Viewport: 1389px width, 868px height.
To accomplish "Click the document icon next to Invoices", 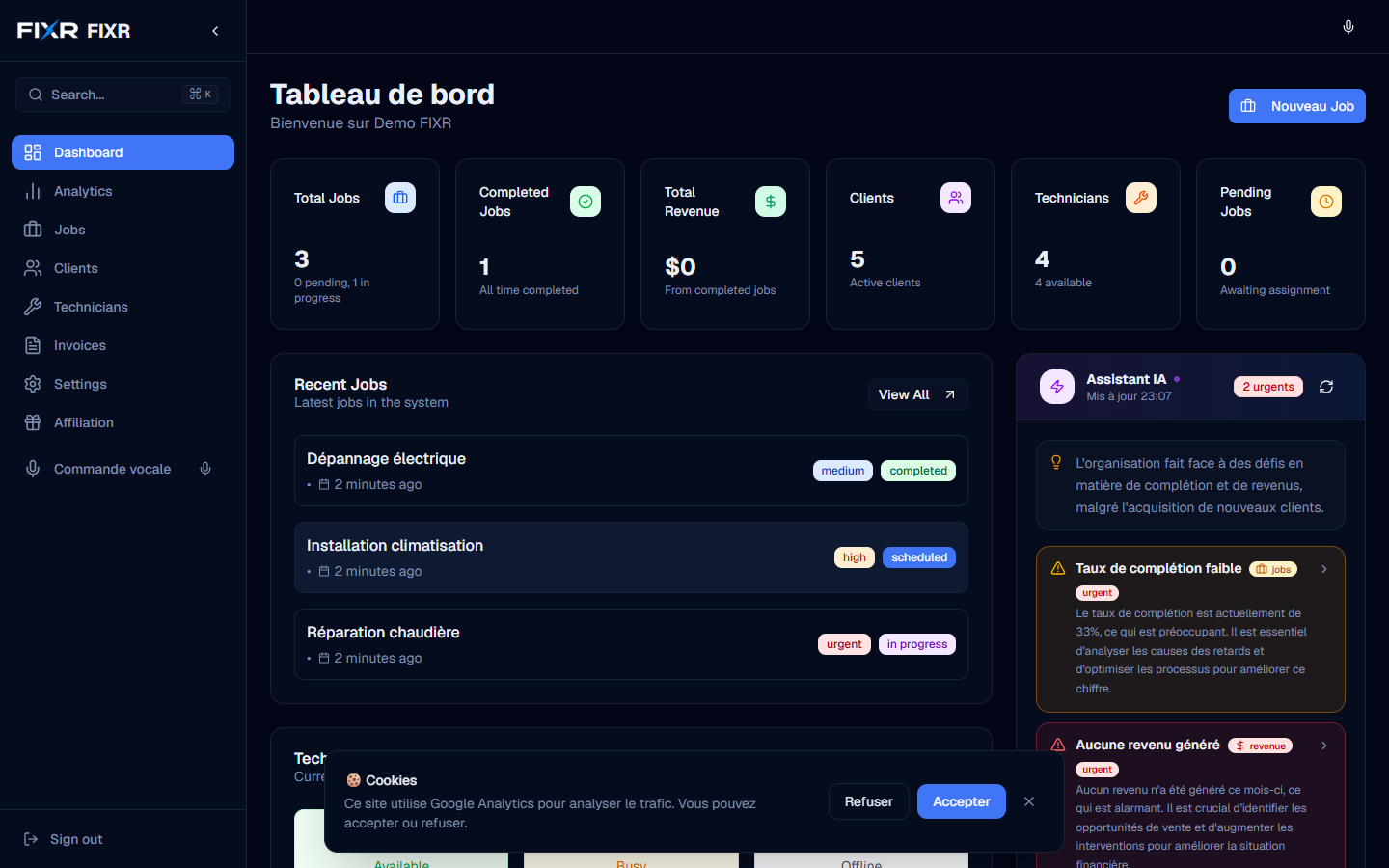I will [x=33, y=345].
